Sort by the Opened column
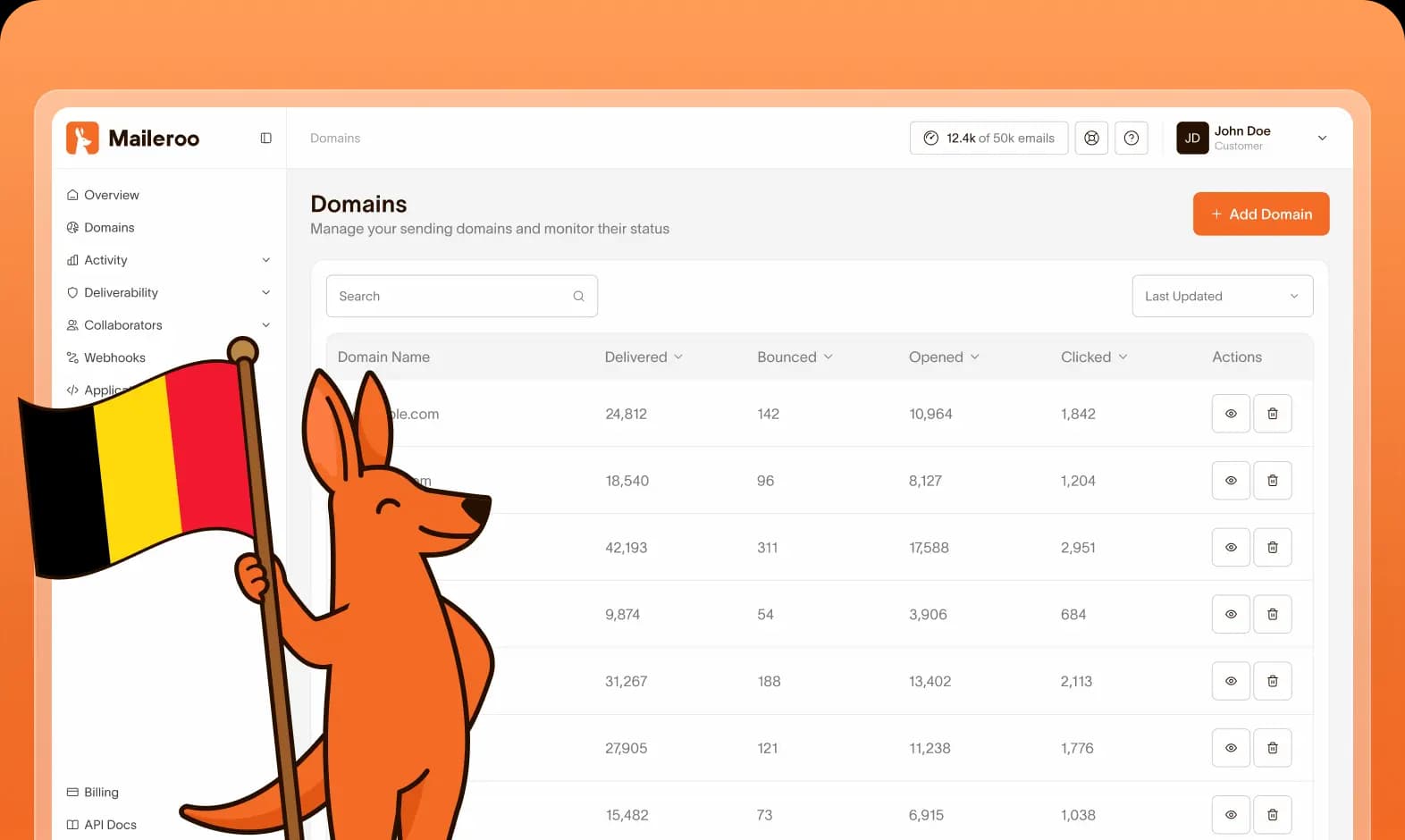Screen dimensions: 1405x840 [x=944, y=357]
